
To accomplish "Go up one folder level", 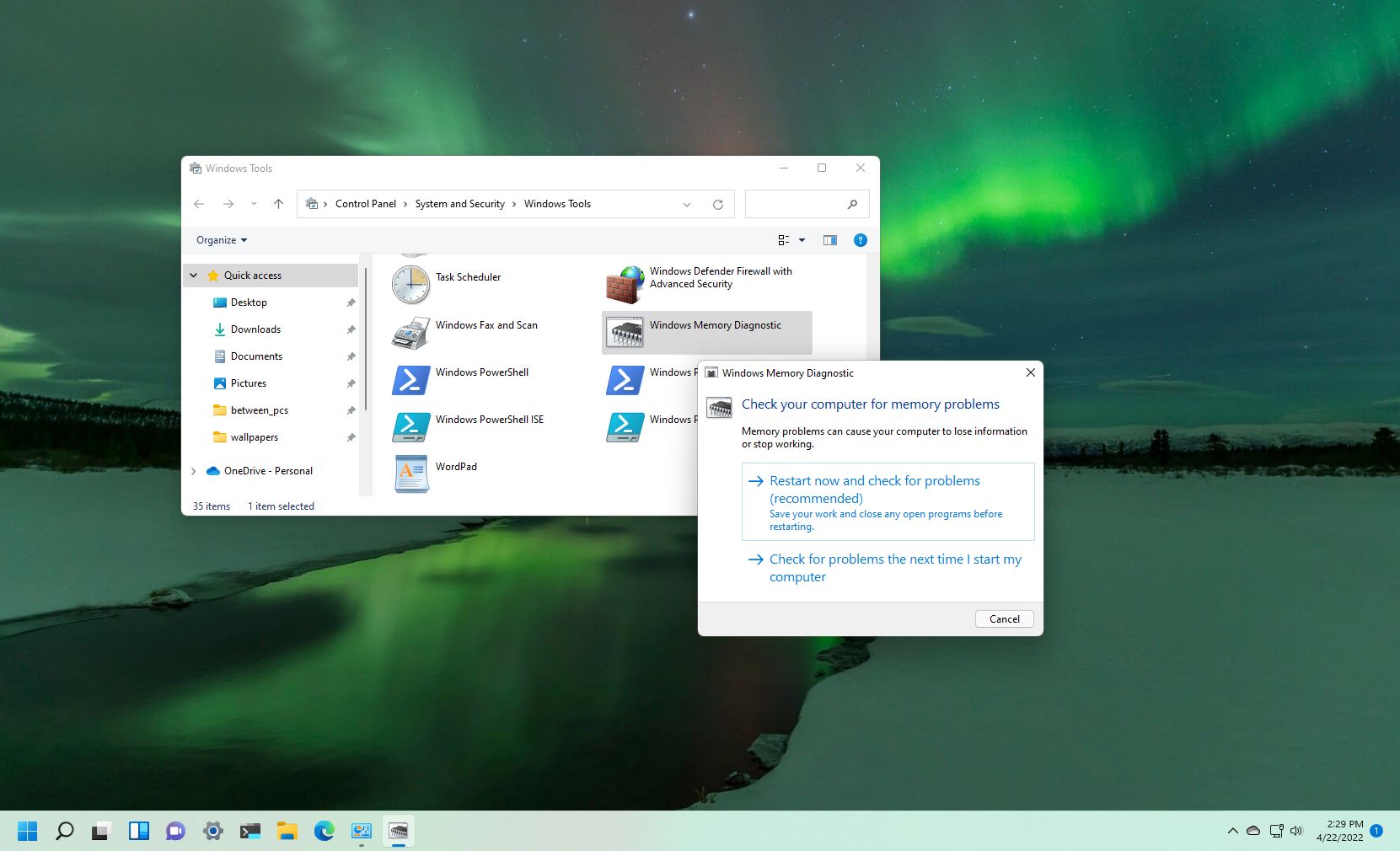I will [x=278, y=204].
